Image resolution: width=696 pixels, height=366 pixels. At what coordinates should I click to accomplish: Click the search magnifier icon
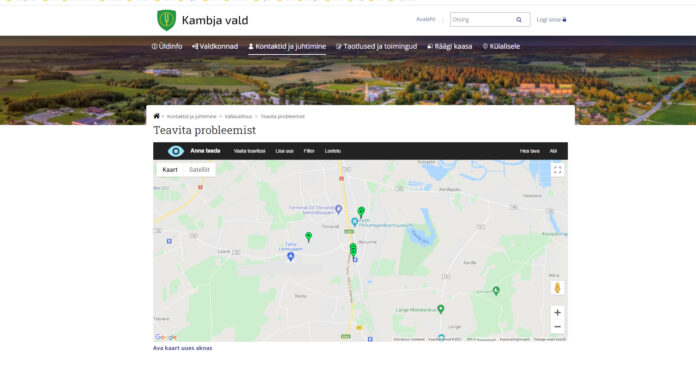point(518,20)
